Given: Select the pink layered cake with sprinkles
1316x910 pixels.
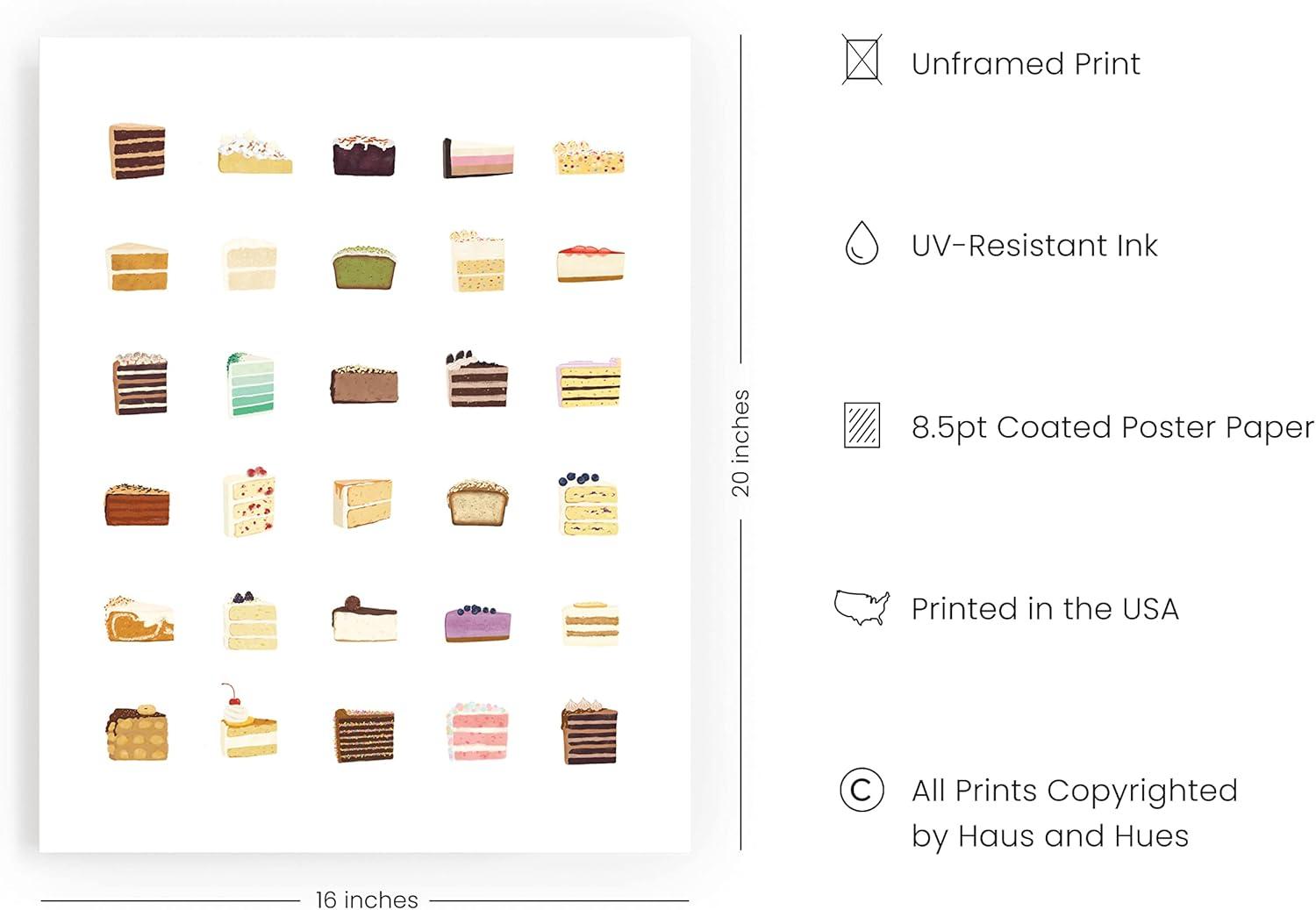Looking at the screenshot, I should (x=477, y=731).
